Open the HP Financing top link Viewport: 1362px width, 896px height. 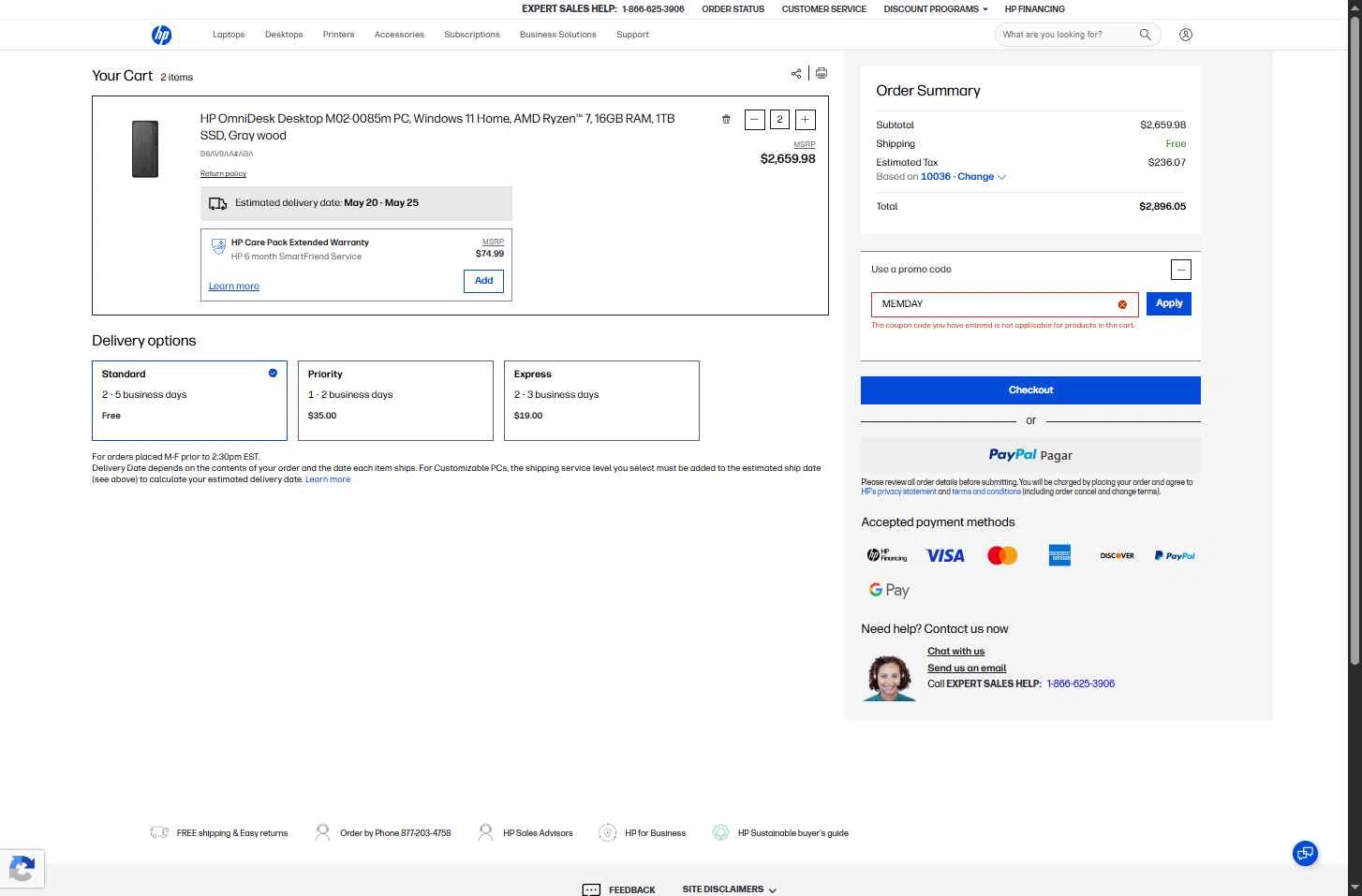point(1034,9)
